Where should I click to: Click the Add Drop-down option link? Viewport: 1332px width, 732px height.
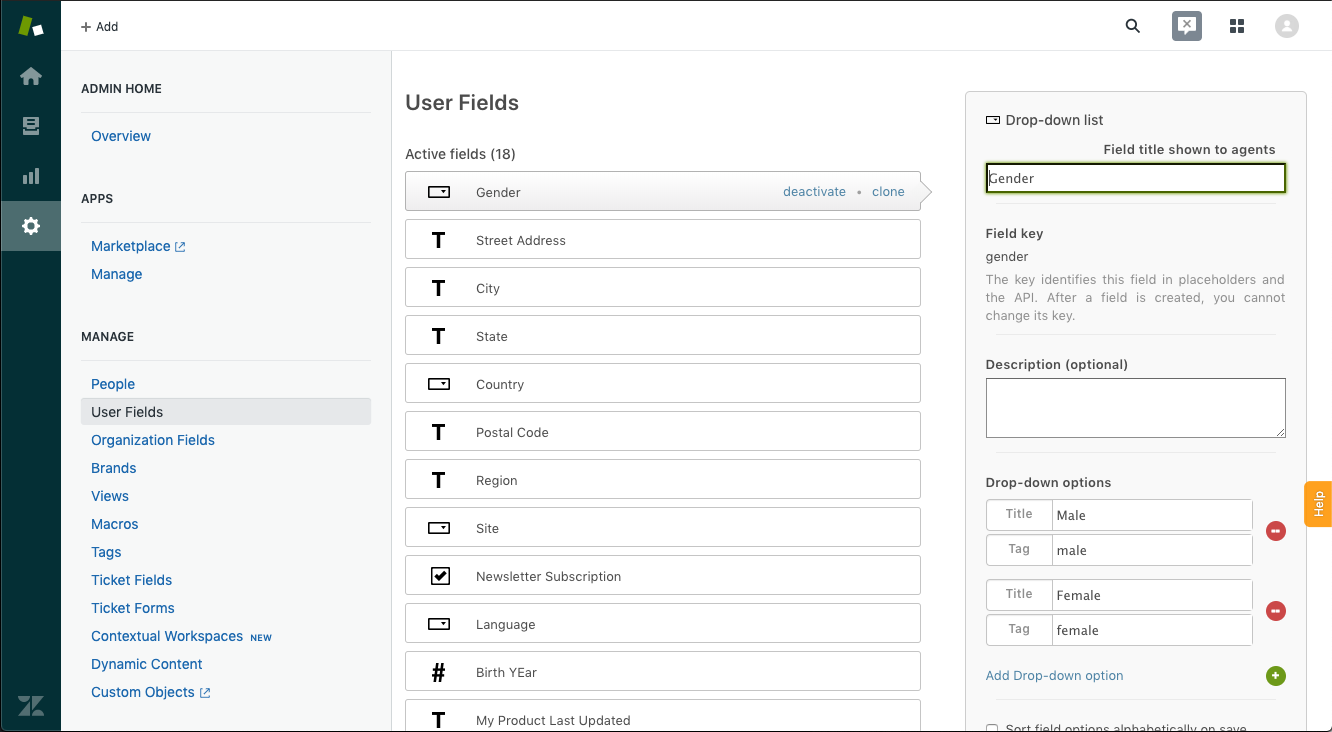1054,675
